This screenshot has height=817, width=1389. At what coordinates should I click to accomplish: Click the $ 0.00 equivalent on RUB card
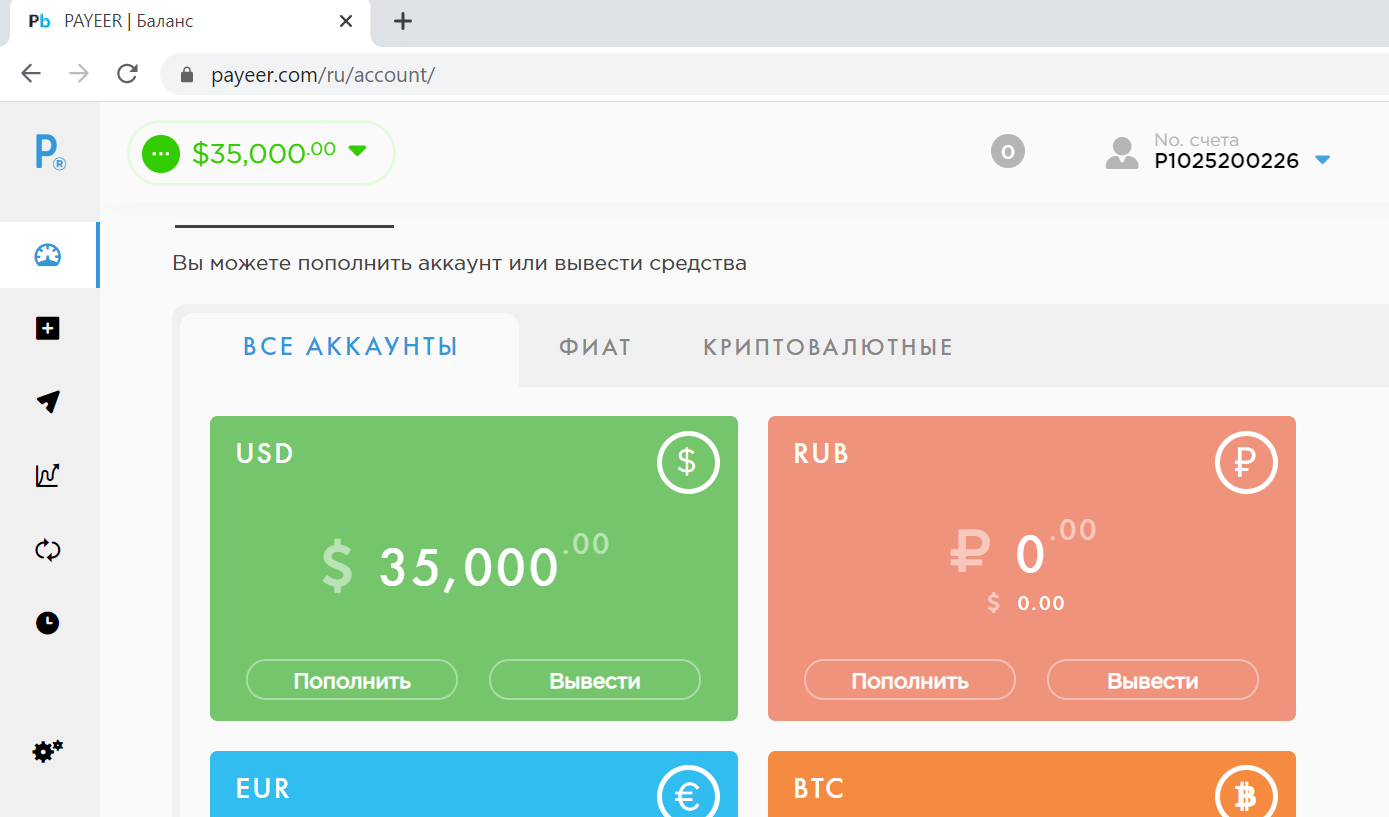pos(1026,603)
